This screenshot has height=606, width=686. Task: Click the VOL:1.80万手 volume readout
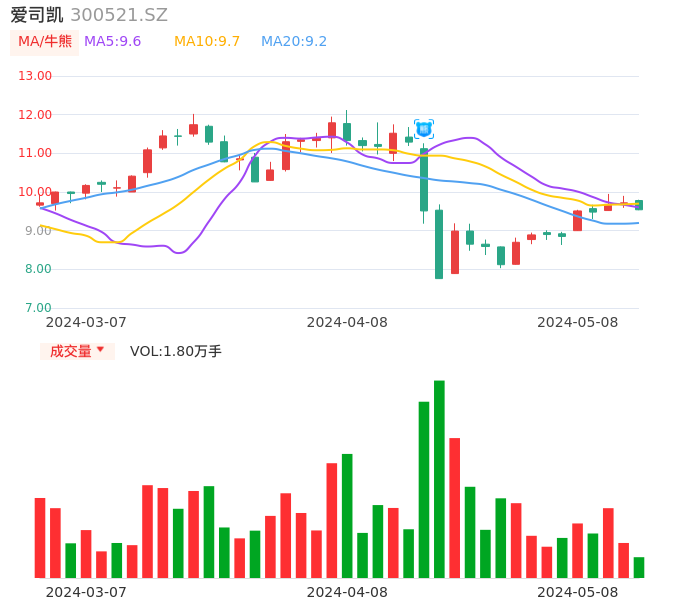[176, 351]
